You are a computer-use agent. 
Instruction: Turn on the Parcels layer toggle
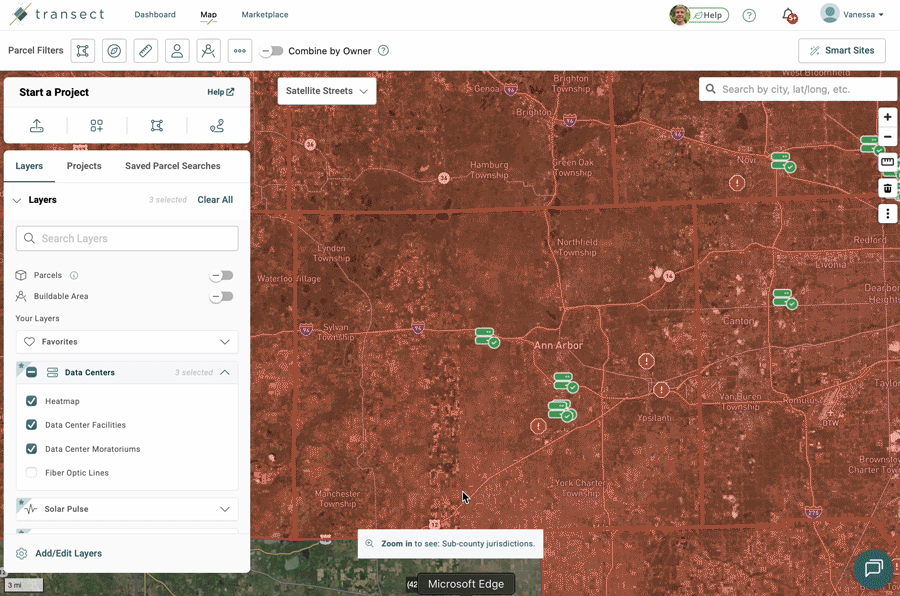pos(221,275)
